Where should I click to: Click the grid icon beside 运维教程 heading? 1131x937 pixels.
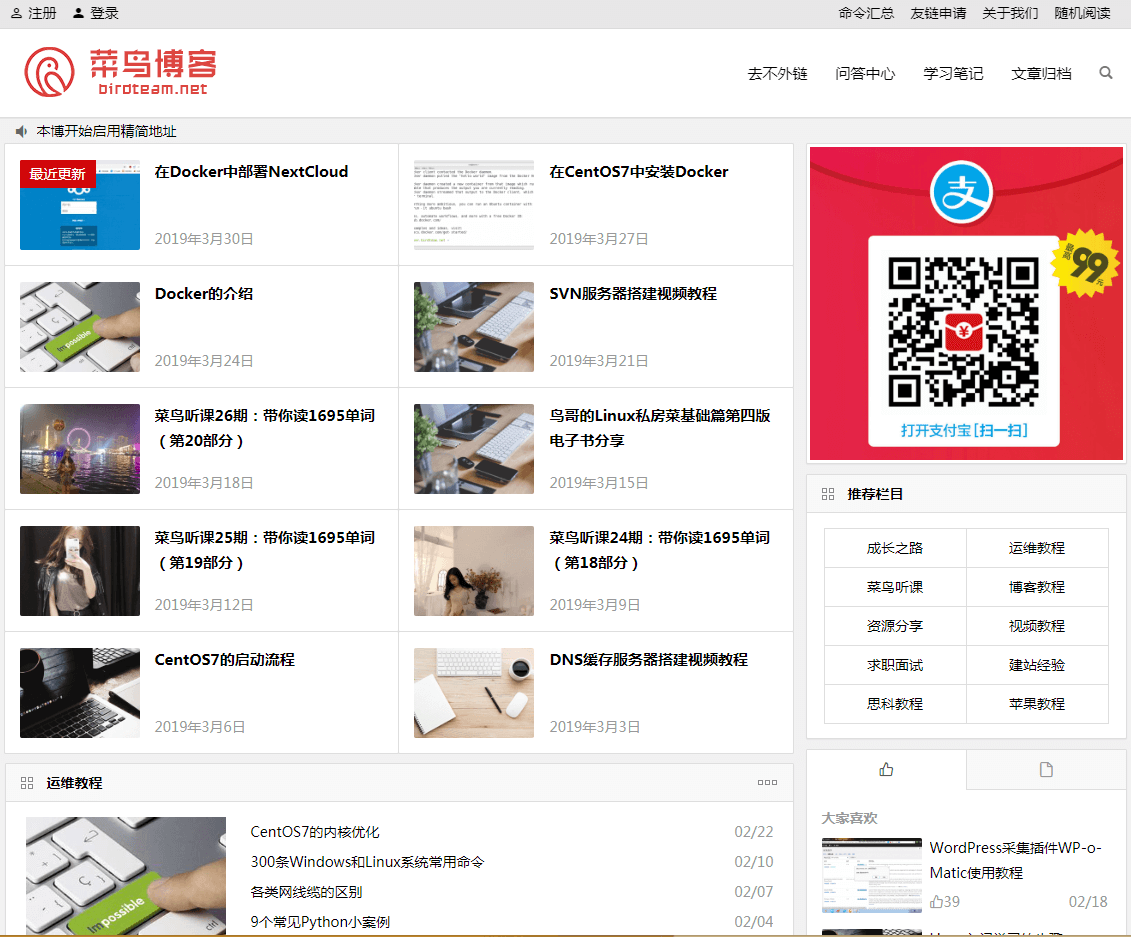[27, 783]
